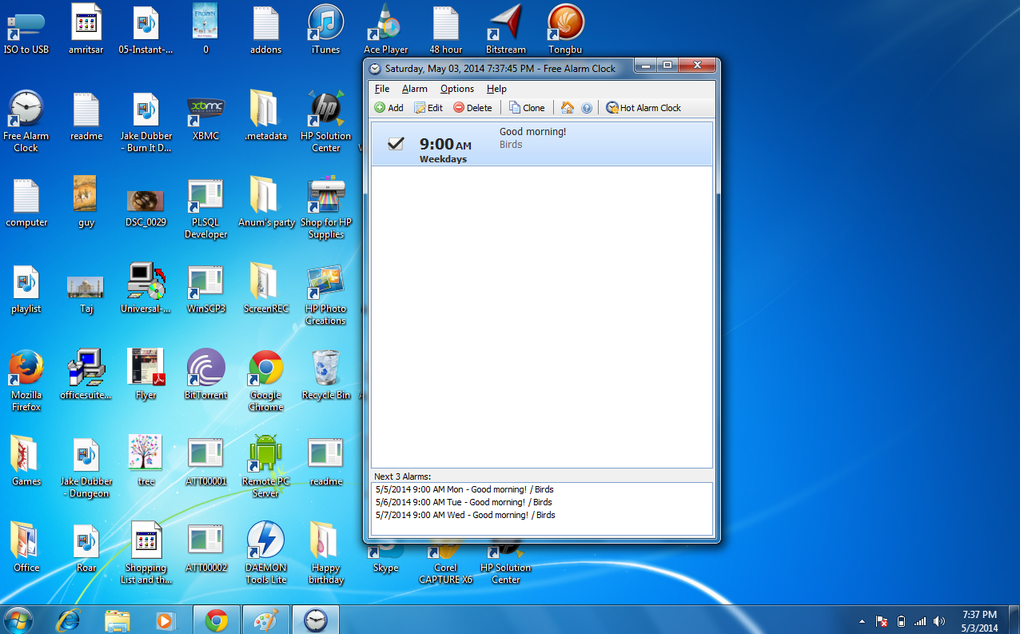Delete the selected alarm
This screenshot has width=1024, height=634.
472,108
